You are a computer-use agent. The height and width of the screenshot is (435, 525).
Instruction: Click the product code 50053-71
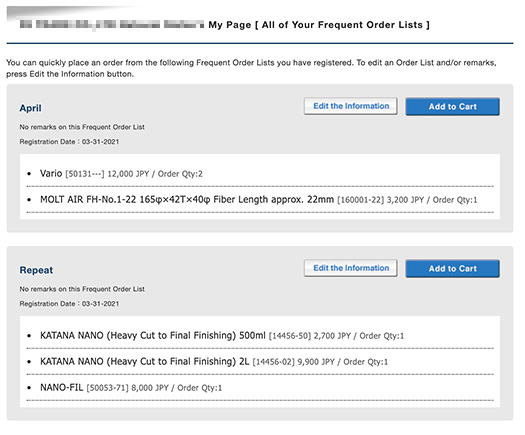click(x=107, y=388)
